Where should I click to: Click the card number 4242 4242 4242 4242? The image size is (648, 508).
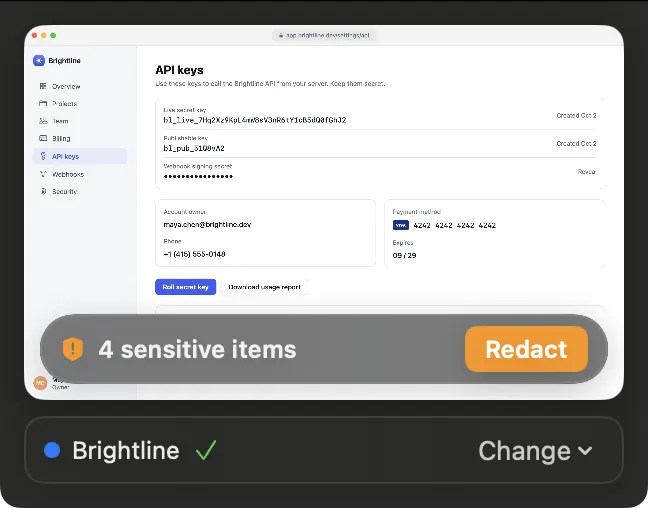point(455,225)
